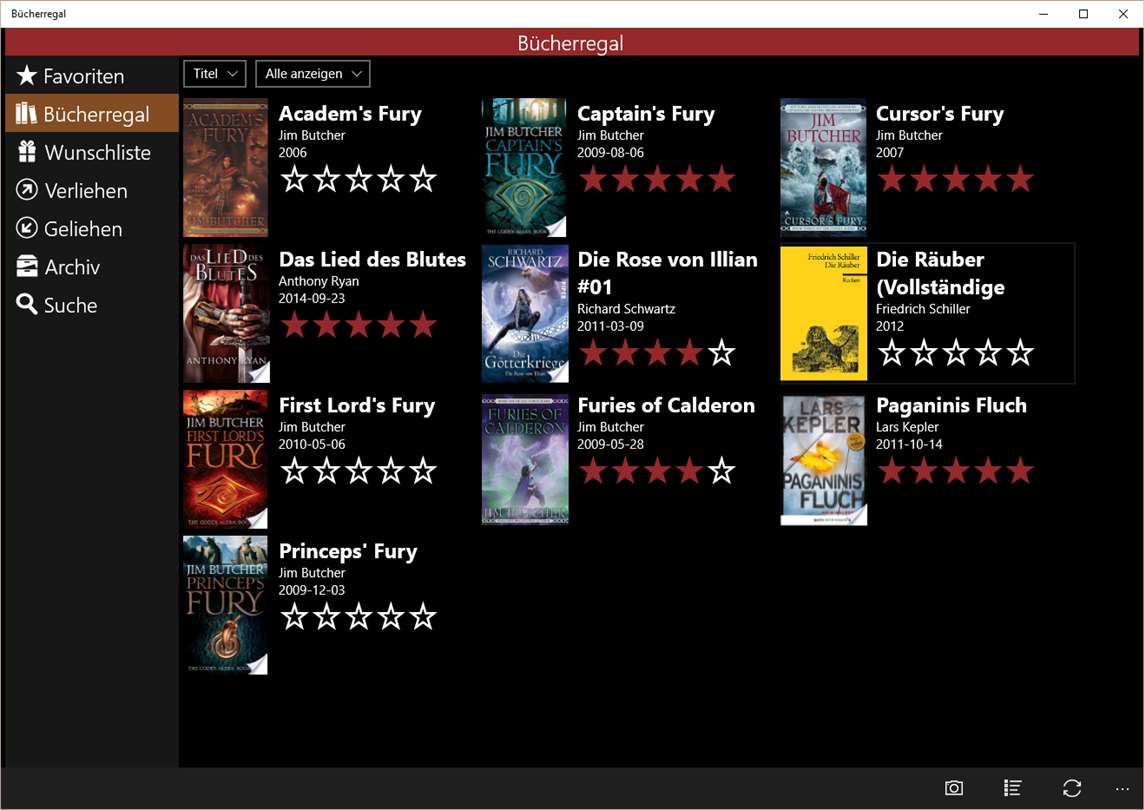The image size is (1144, 810).
Task: Open Favoriten star icon in sidebar
Action: point(27,75)
